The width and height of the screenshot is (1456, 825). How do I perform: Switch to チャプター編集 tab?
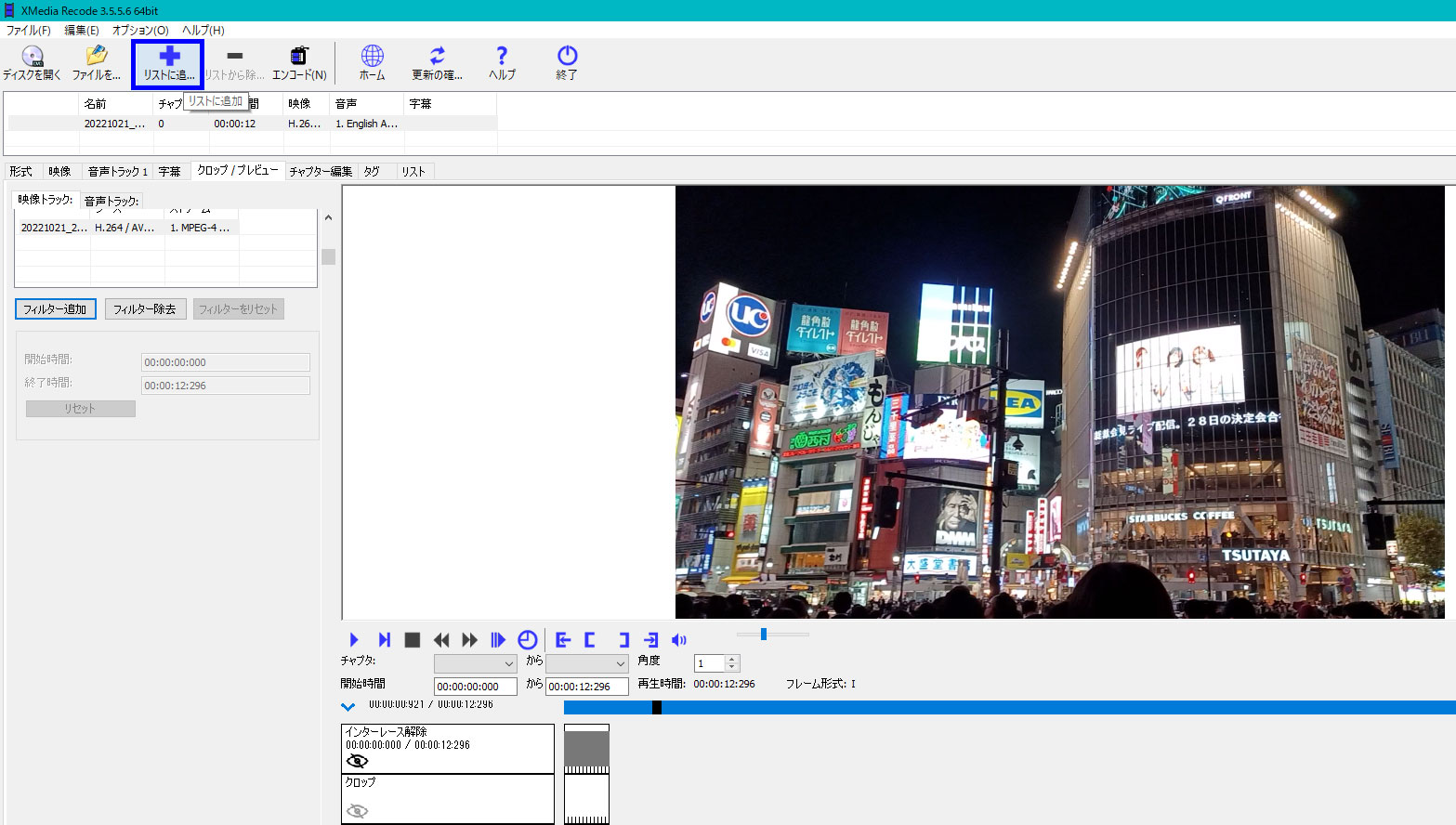point(321,171)
